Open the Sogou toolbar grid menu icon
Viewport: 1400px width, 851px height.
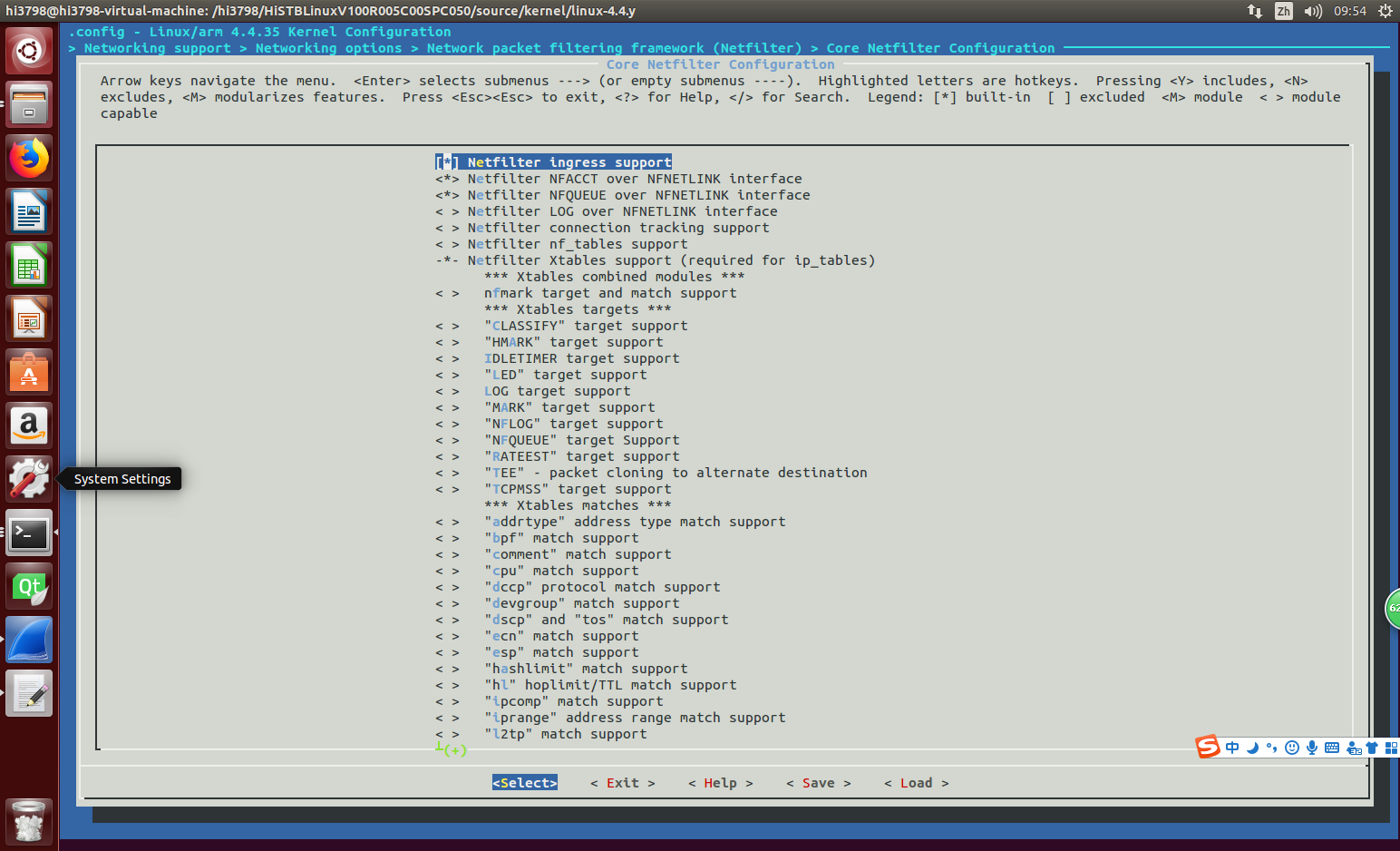pyautogui.click(x=1391, y=748)
